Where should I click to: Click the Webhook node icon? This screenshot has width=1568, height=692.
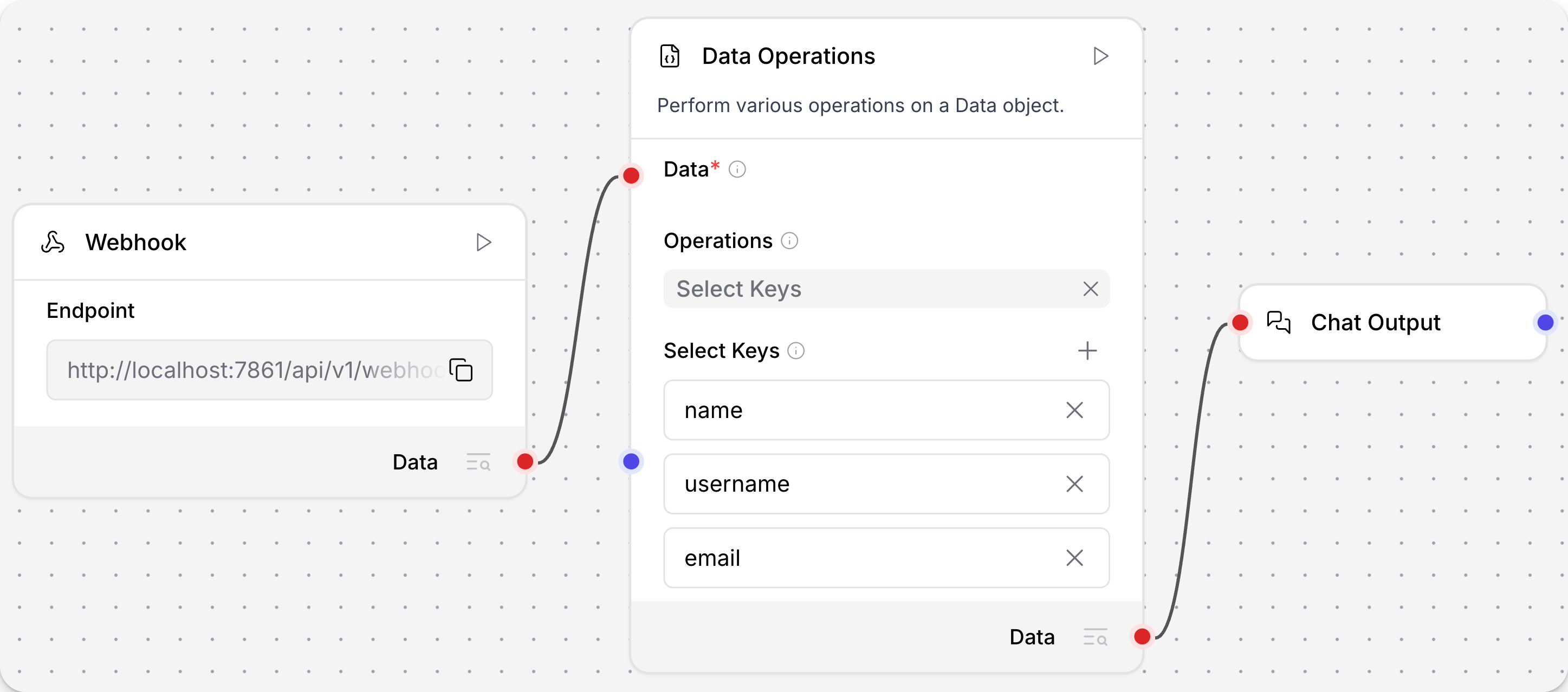point(54,242)
